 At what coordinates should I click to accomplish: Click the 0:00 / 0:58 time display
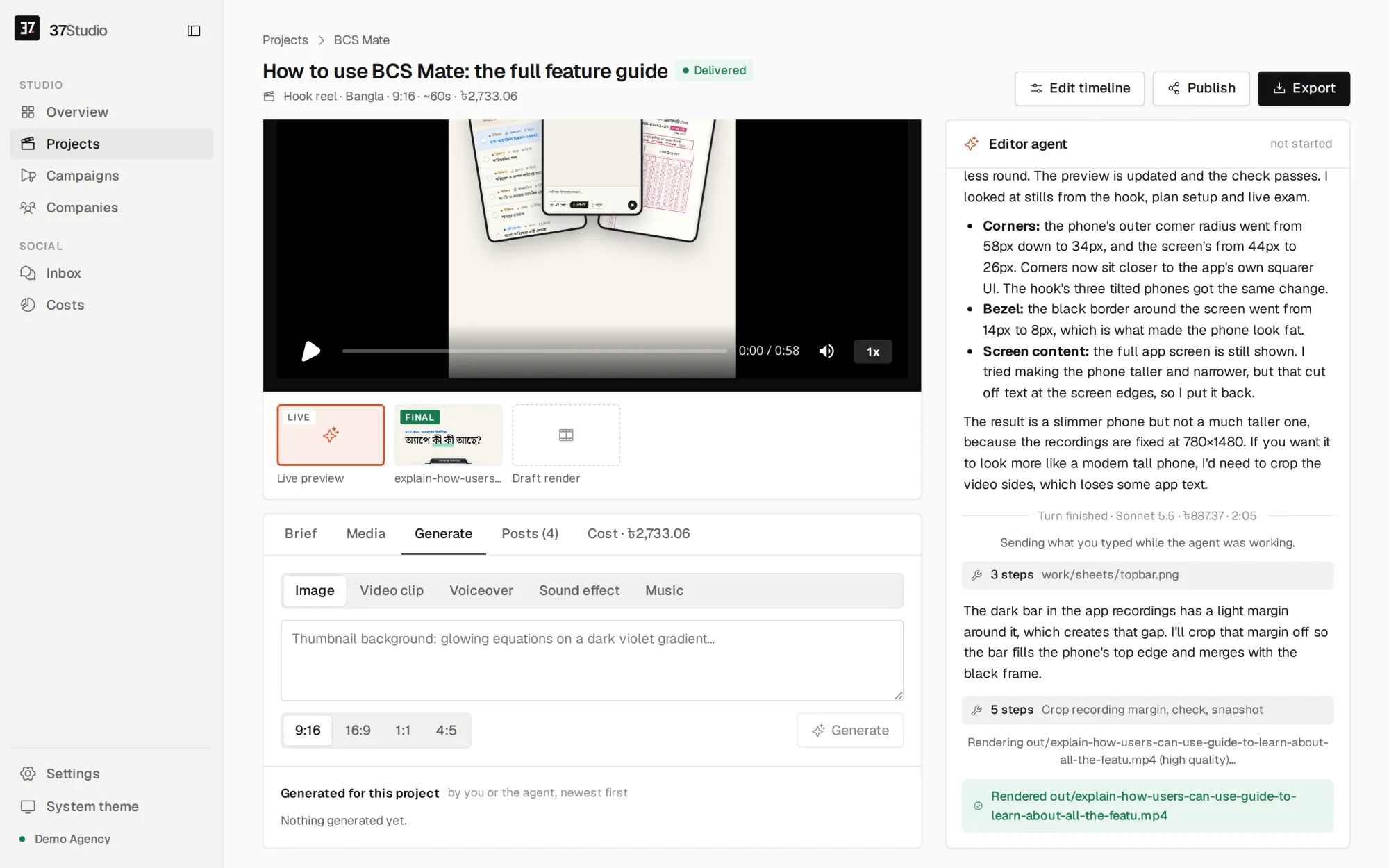769,351
